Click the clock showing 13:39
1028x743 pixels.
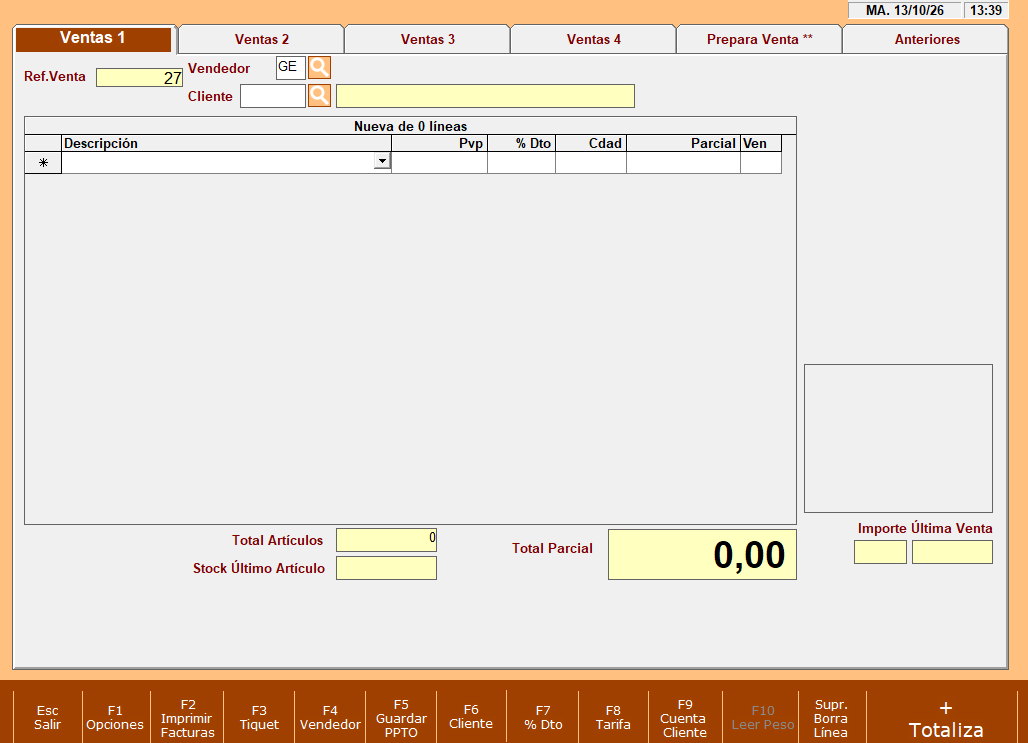[x=986, y=10]
